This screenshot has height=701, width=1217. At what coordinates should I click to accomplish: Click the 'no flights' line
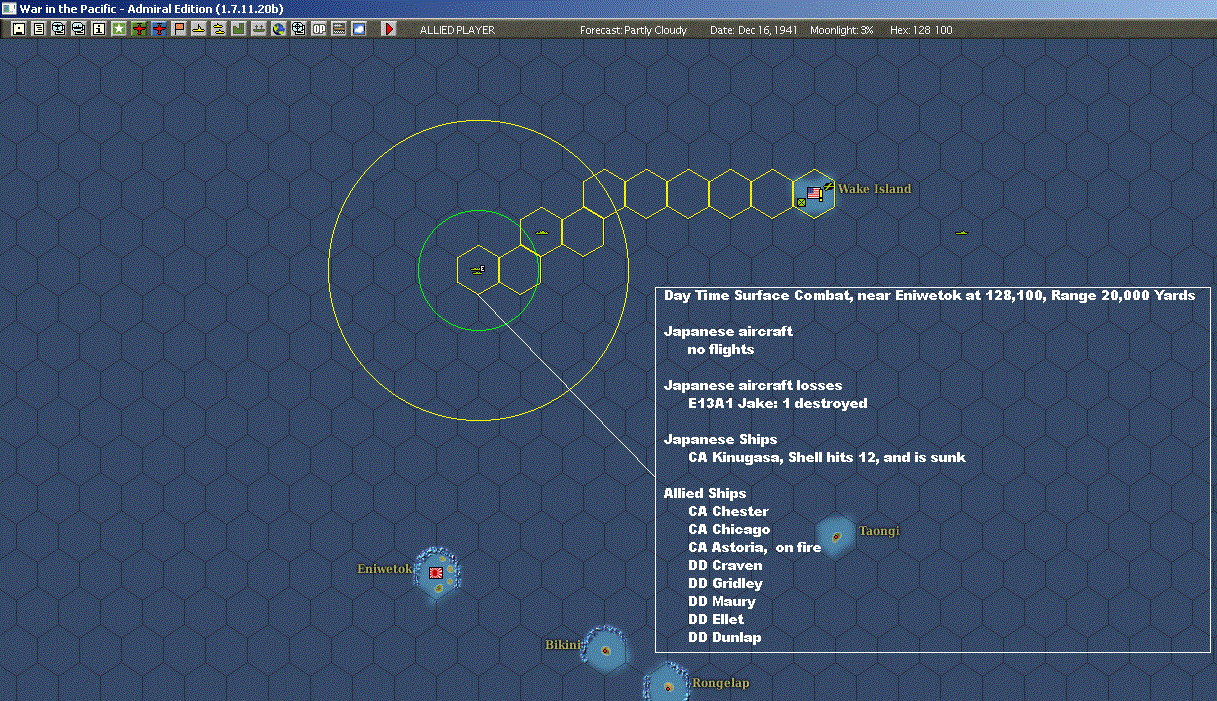[x=721, y=349]
